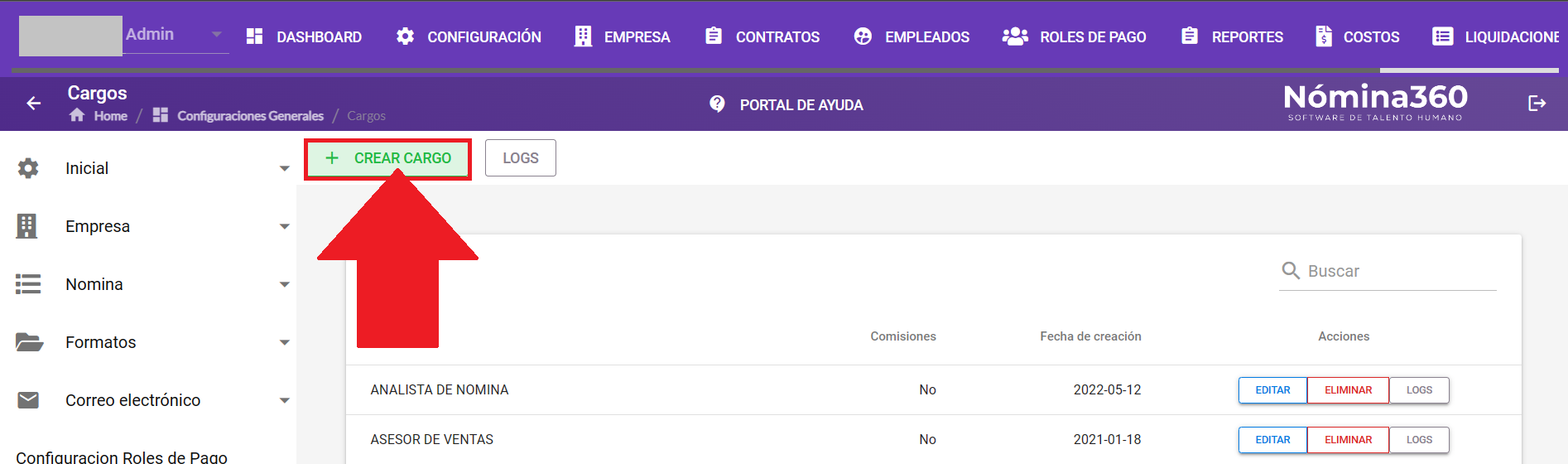Click the Formatos folder icon in sidebar

pyautogui.click(x=29, y=342)
